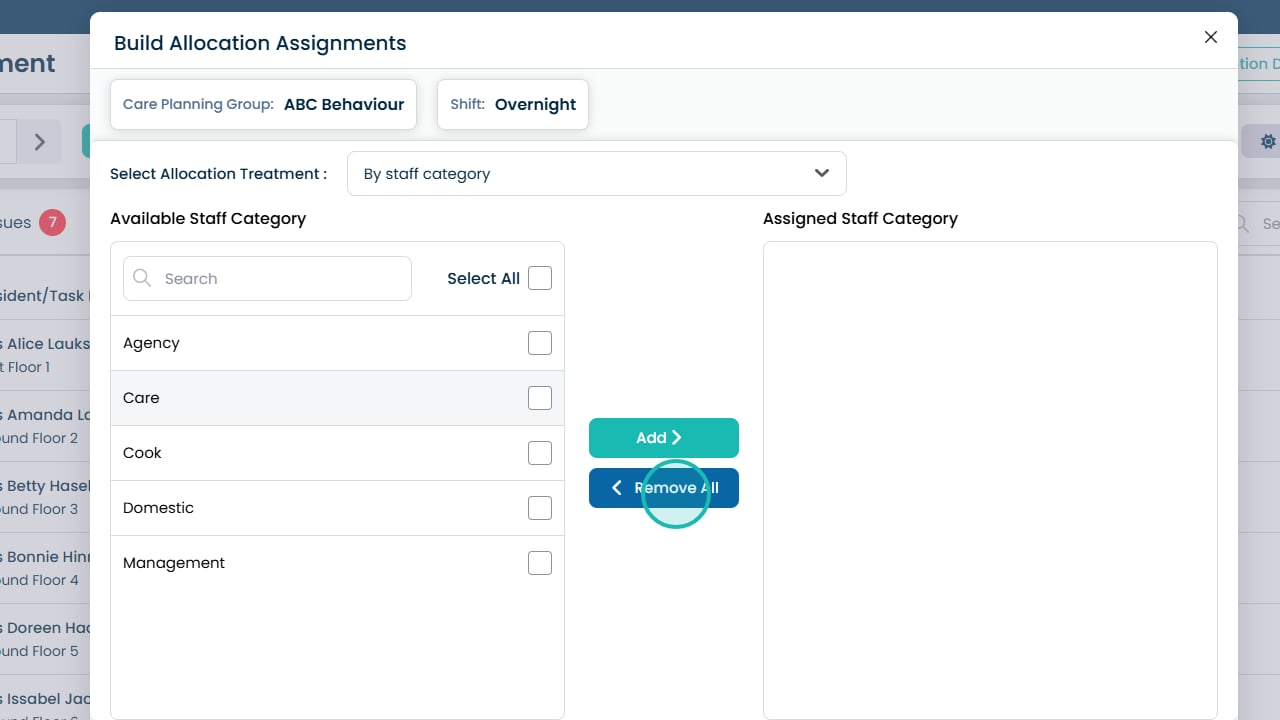Enable the Care category checkbox
The width and height of the screenshot is (1280, 720).
(x=539, y=398)
